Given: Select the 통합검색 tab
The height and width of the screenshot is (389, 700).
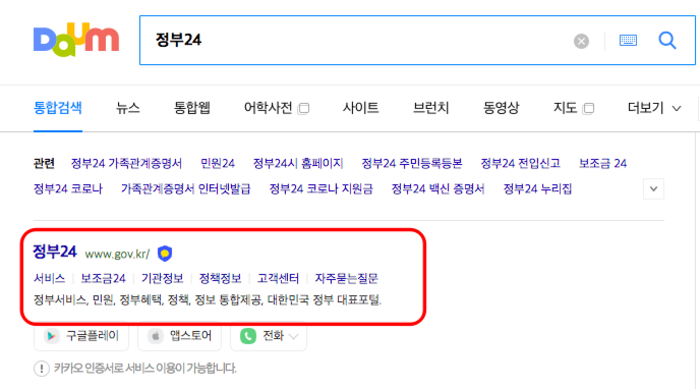Looking at the screenshot, I should (58, 108).
